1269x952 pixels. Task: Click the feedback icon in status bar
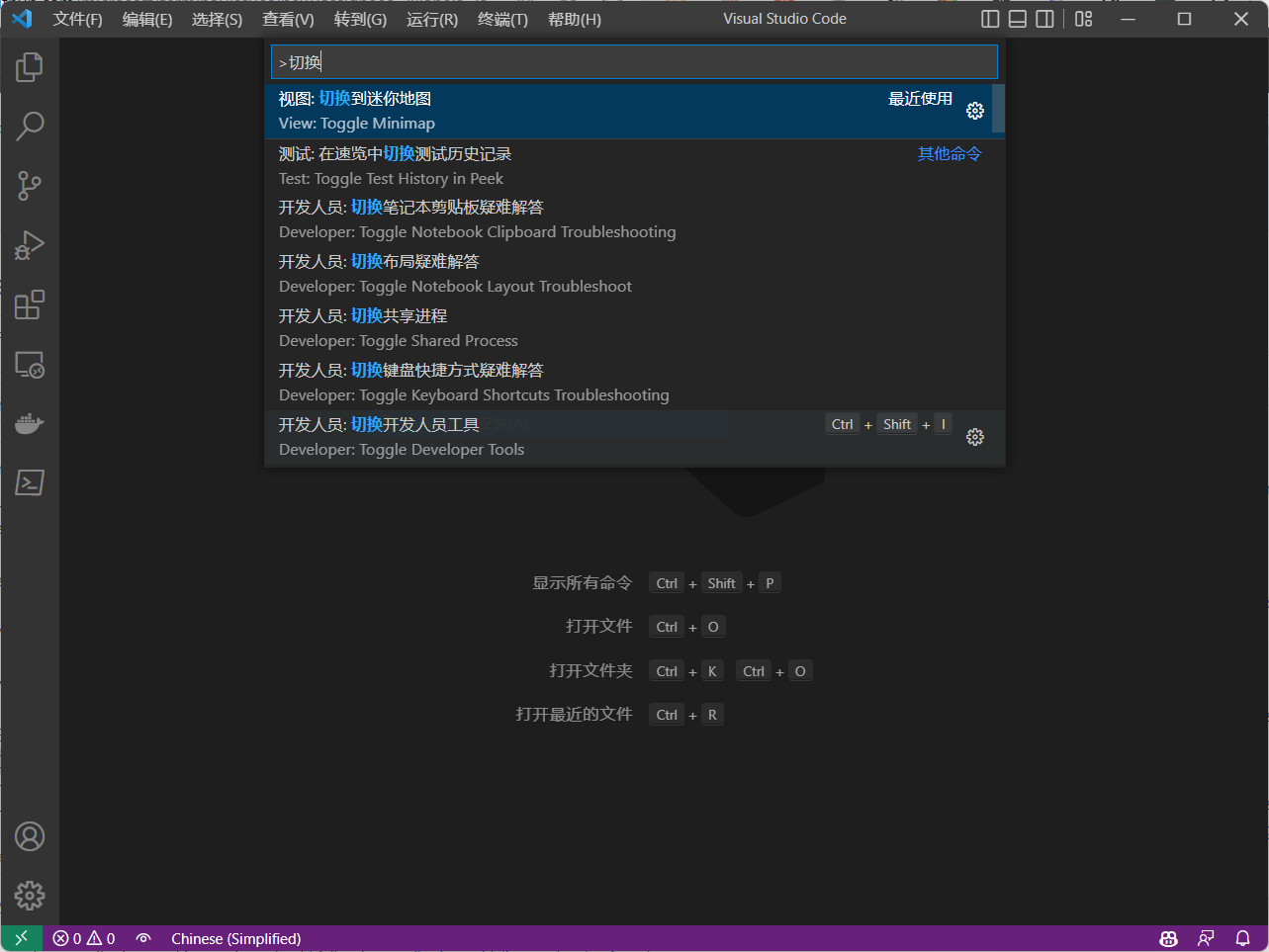click(x=1206, y=938)
